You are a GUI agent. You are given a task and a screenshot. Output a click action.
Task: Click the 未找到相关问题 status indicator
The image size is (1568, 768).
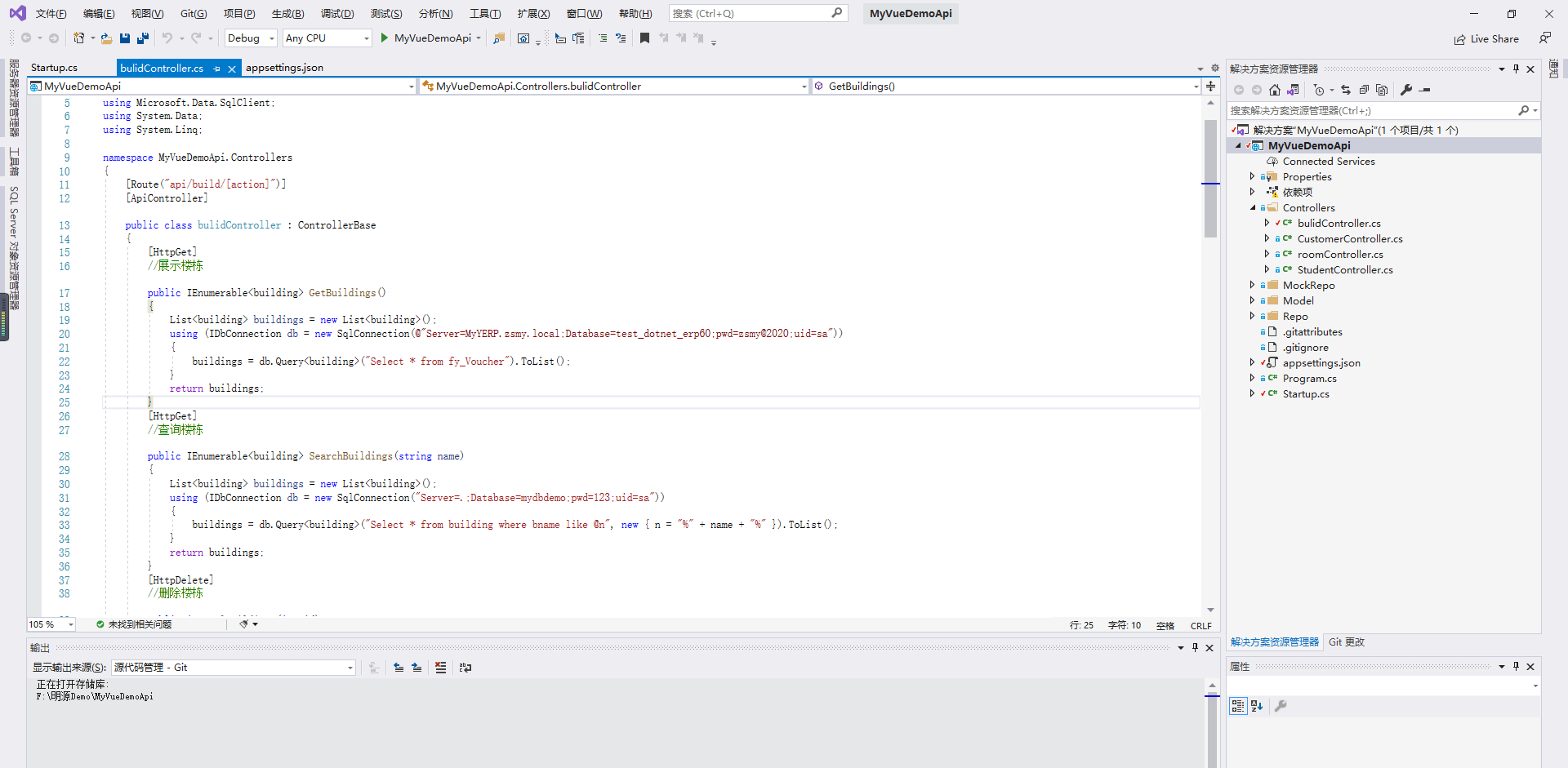tap(134, 624)
